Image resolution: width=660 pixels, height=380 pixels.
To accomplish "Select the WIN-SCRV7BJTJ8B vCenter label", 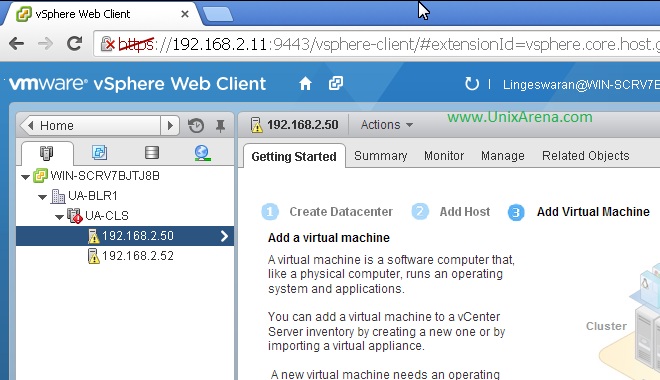I will [x=105, y=175].
